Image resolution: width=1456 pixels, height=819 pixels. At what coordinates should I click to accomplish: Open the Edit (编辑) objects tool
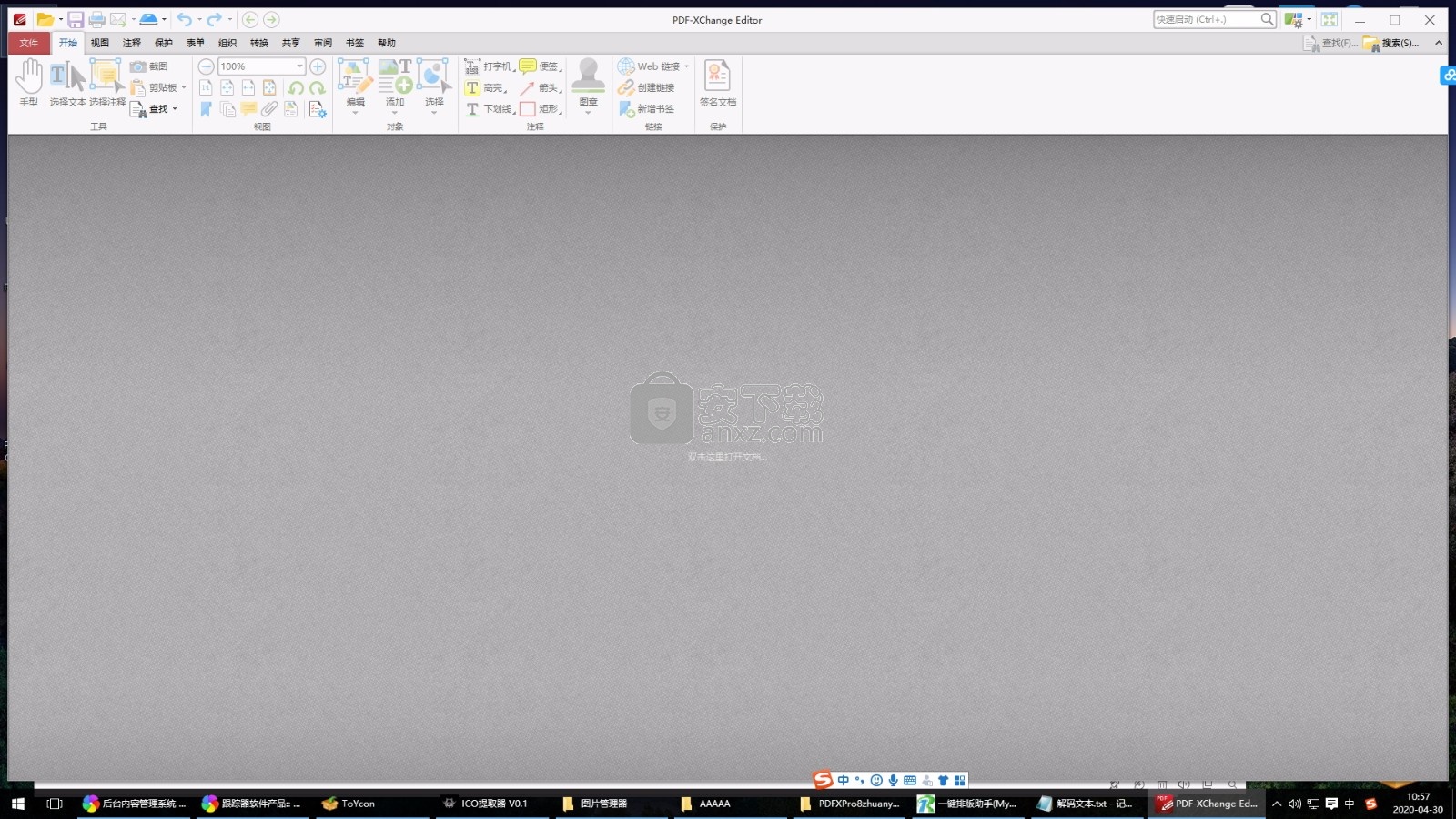tap(355, 86)
